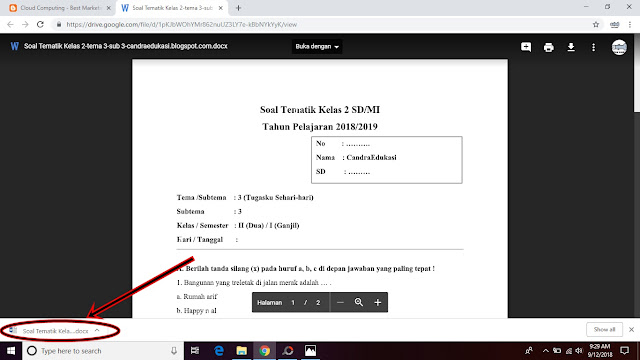Open the red circular app on taskbar
This screenshot has width=640, height=360.
[x=288, y=351]
